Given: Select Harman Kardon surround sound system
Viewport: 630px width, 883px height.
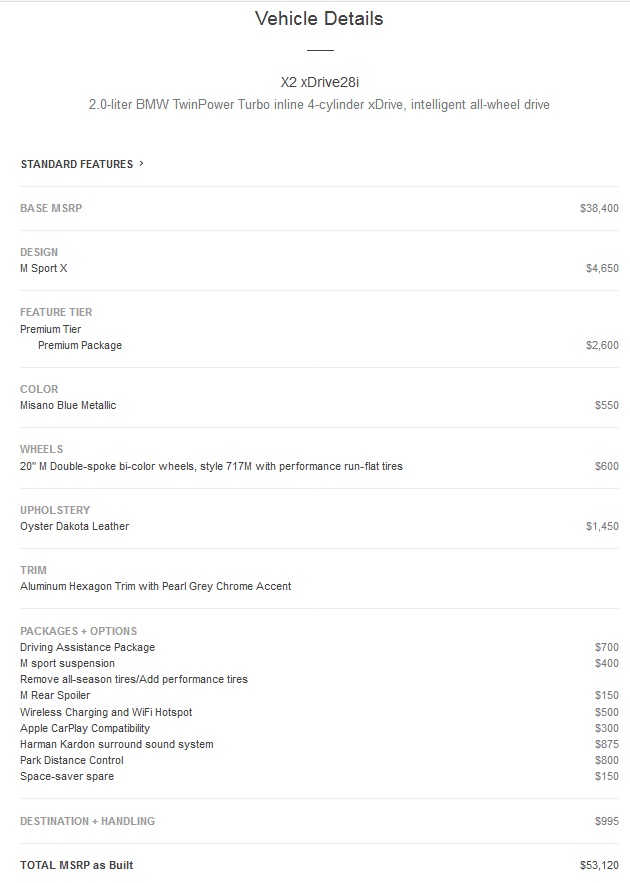Looking at the screenshot, I should (x=117, y=744).
